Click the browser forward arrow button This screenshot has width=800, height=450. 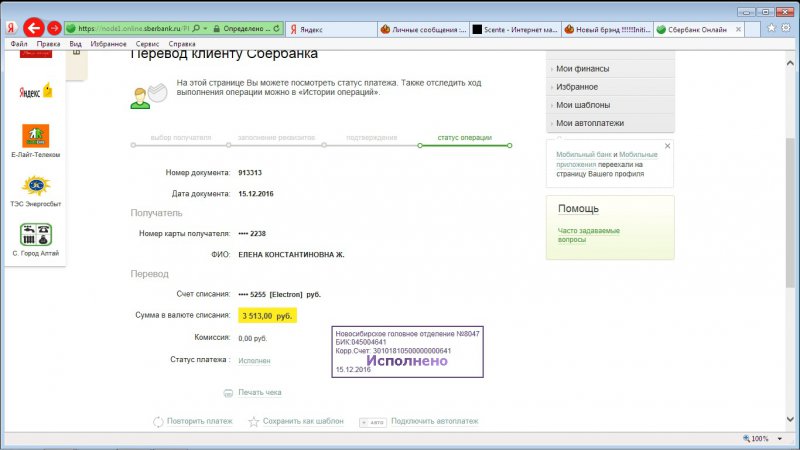point(54,28)
